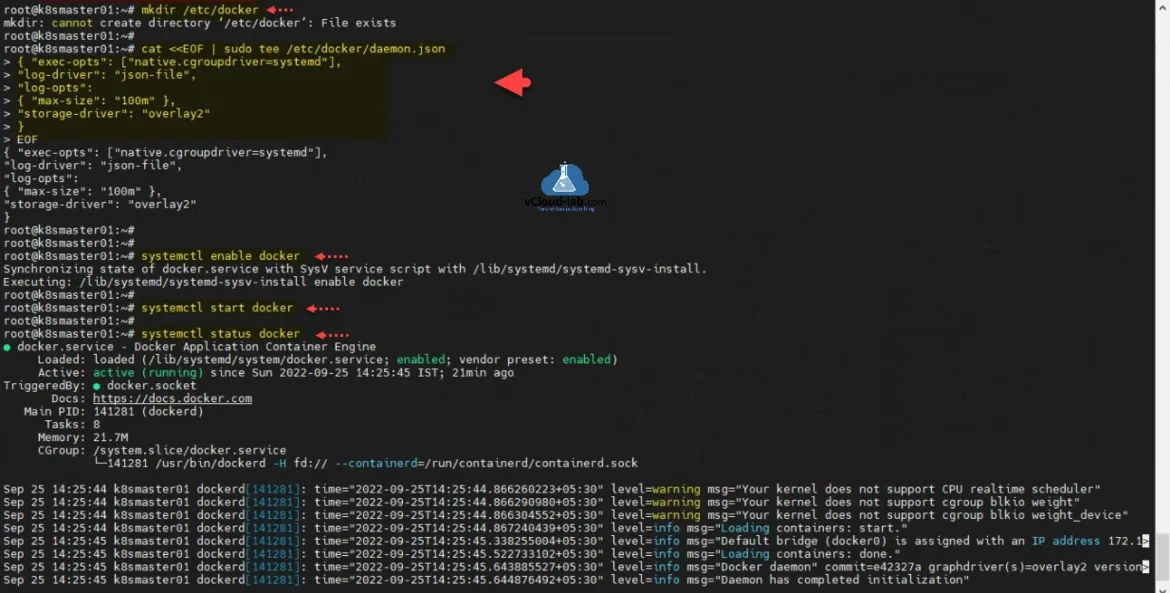Click "since Sun 2022-09-25 14:25:45 IST; 21min ago"
The image size is (1170, 593).
(362, 372)
